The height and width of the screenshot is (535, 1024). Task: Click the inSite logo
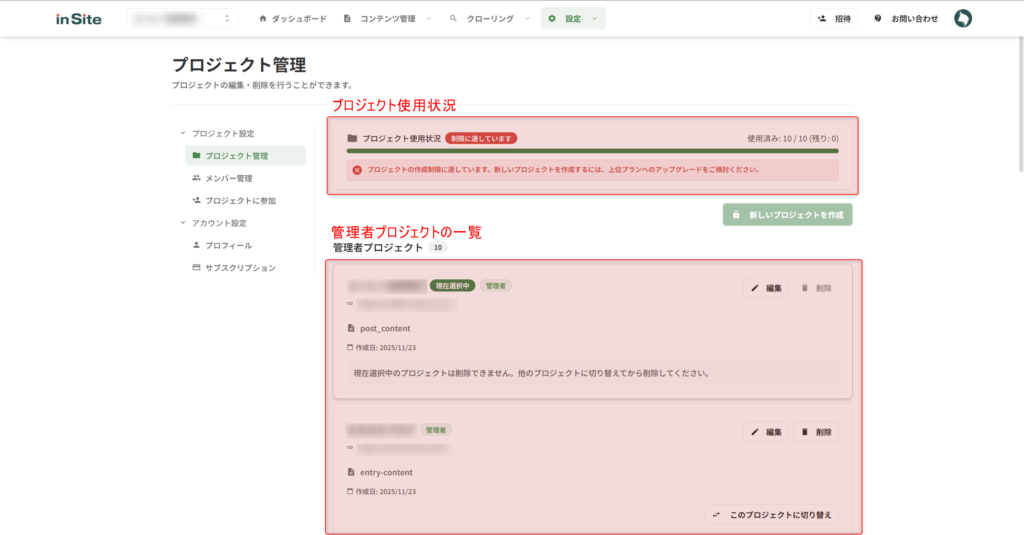(78, 19)
